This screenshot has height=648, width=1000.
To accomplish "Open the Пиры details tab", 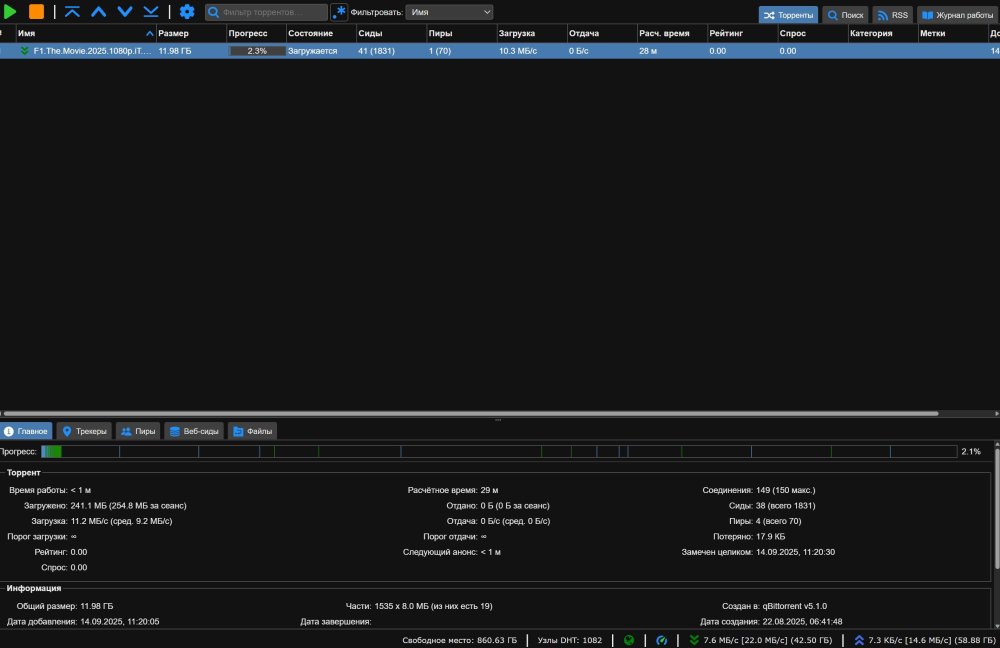I will tap(138, 431).
